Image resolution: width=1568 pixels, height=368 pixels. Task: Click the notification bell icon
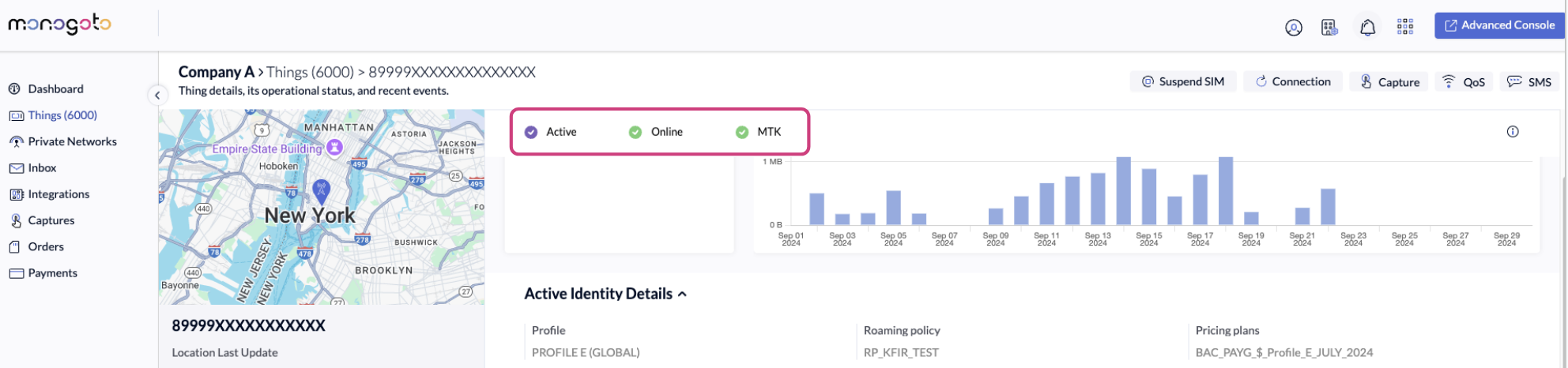[1367, 28]
